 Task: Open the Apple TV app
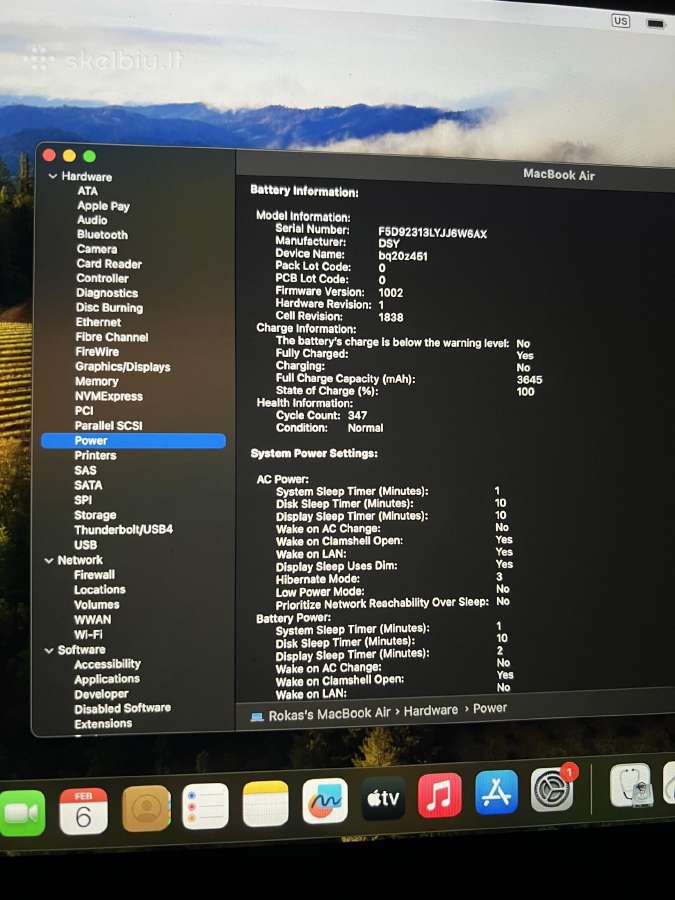pyautogui.click(x=383, y=798)
